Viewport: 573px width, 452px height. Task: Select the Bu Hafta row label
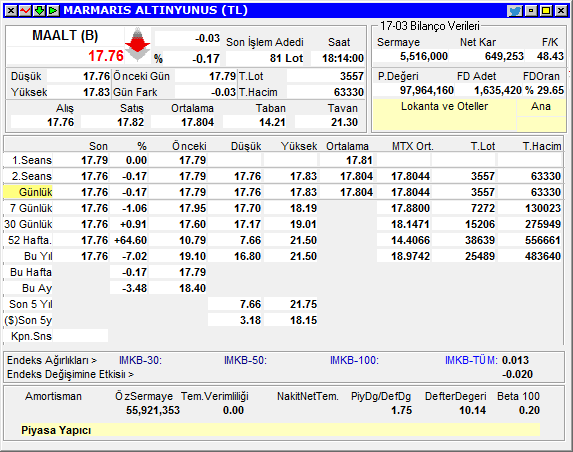[x=31, y=272]
